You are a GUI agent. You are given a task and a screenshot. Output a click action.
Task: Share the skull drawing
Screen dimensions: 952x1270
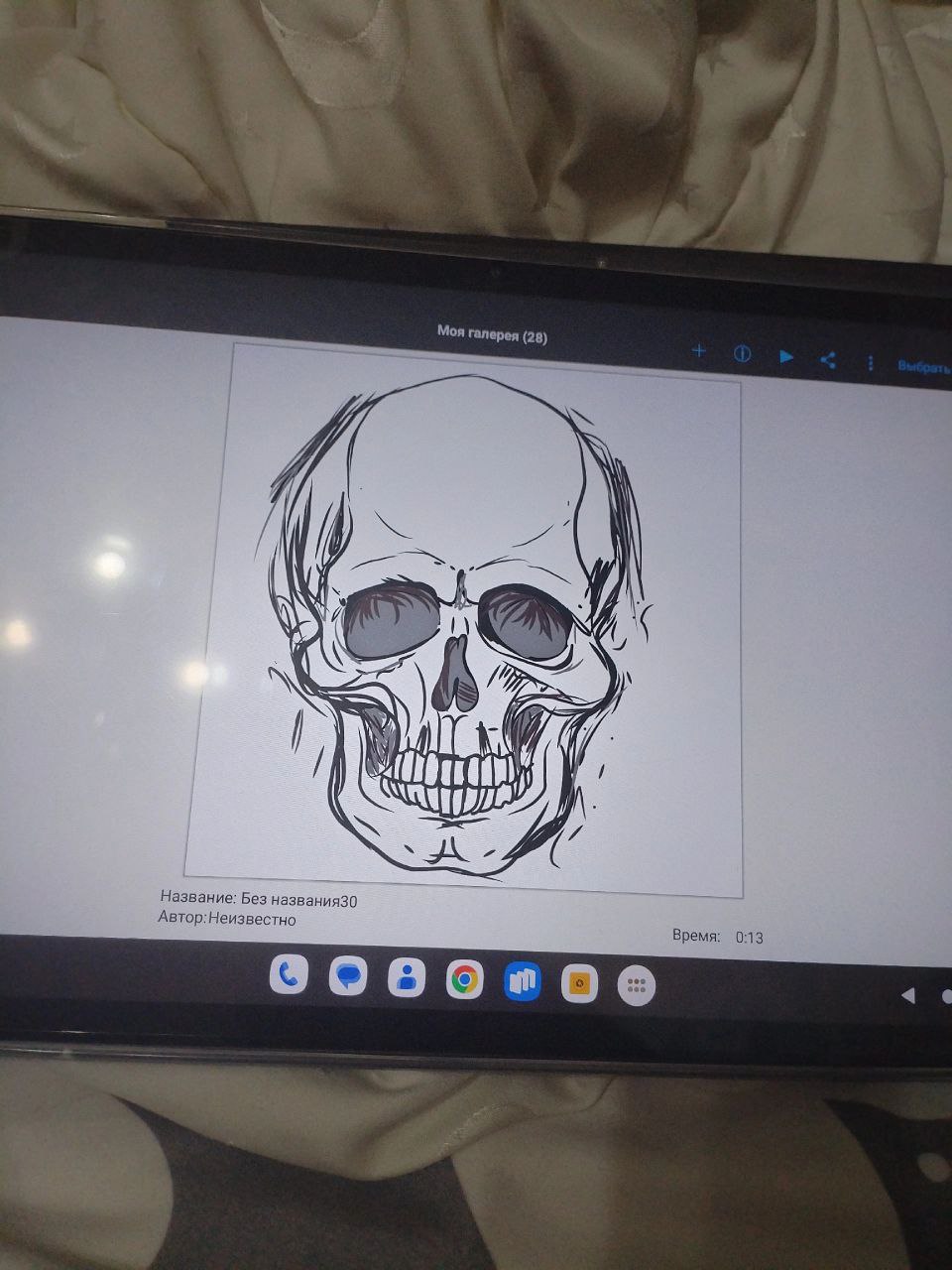828,360
